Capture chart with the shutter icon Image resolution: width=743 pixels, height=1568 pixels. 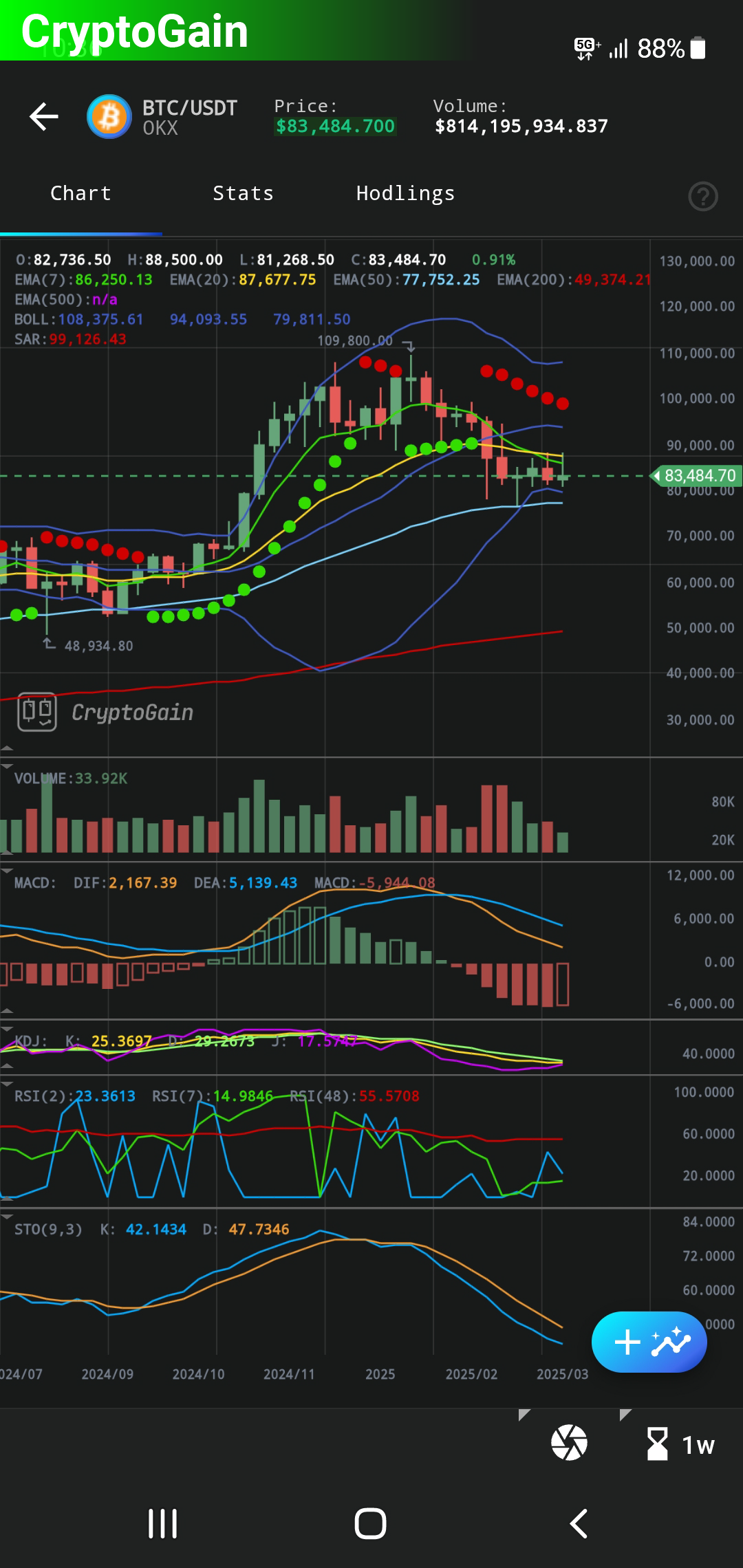(x=569, y=1442)
